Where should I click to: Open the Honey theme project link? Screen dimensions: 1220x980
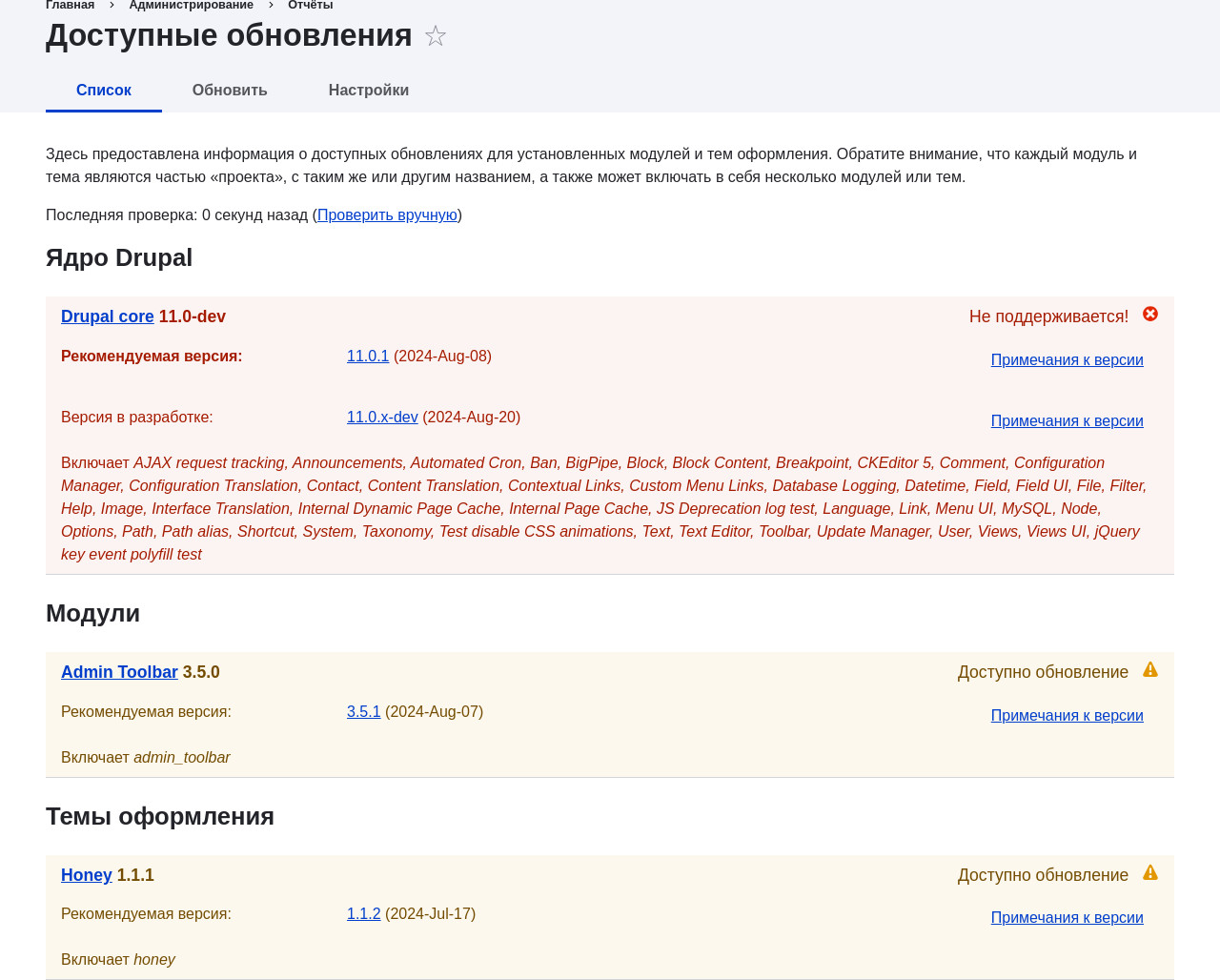87,875
